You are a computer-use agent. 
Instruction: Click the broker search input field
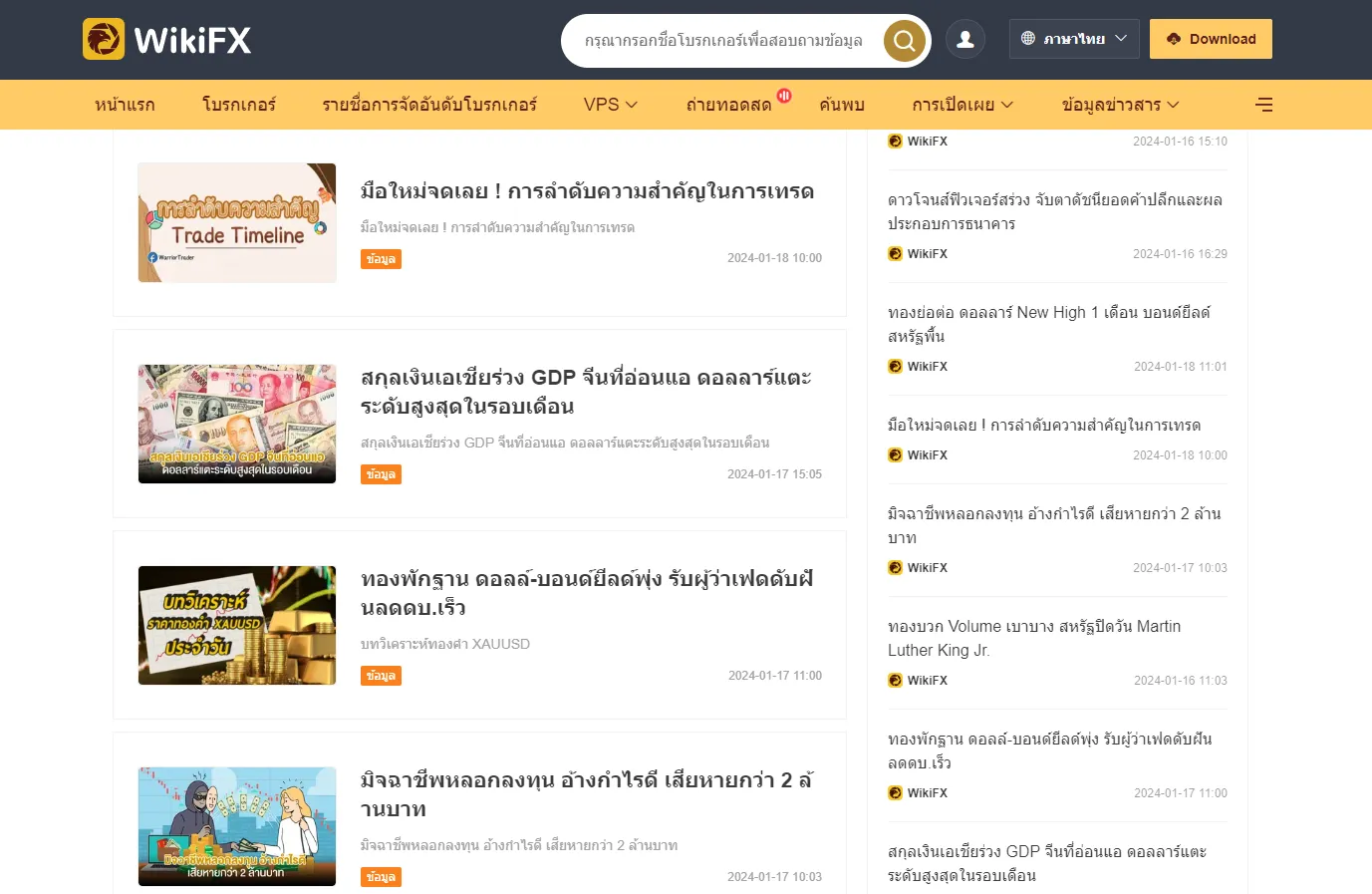723,41
